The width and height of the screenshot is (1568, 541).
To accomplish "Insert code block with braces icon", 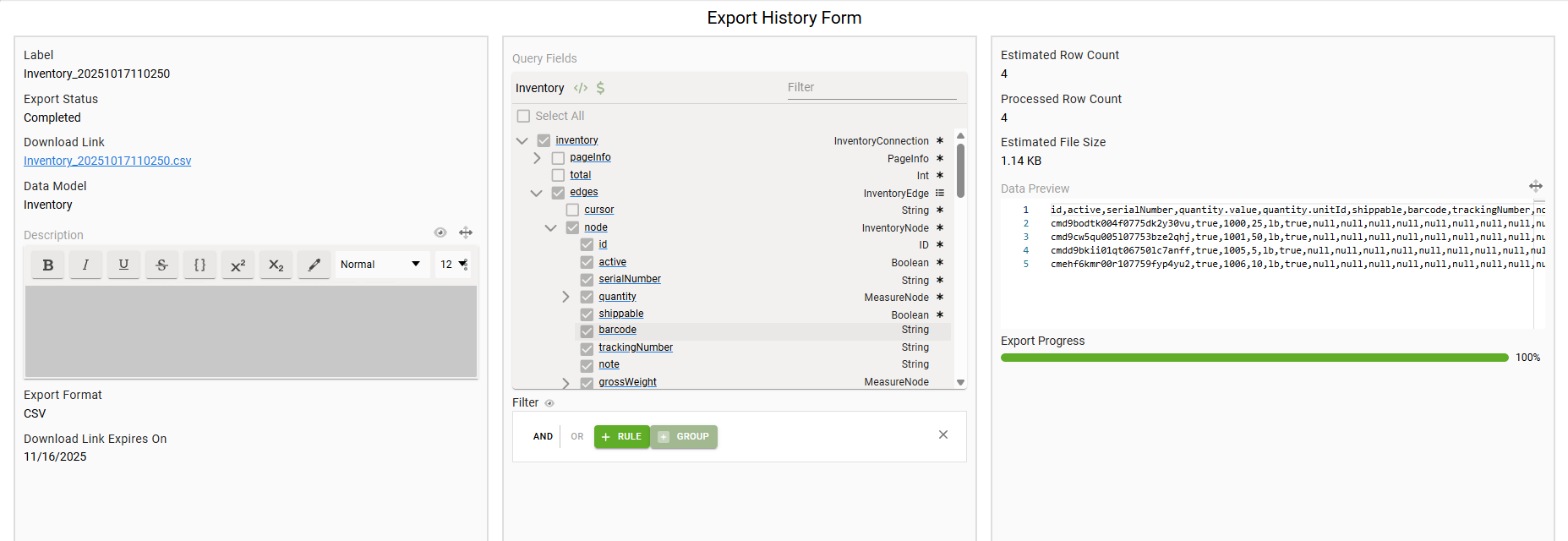I will tap(199, 265).
